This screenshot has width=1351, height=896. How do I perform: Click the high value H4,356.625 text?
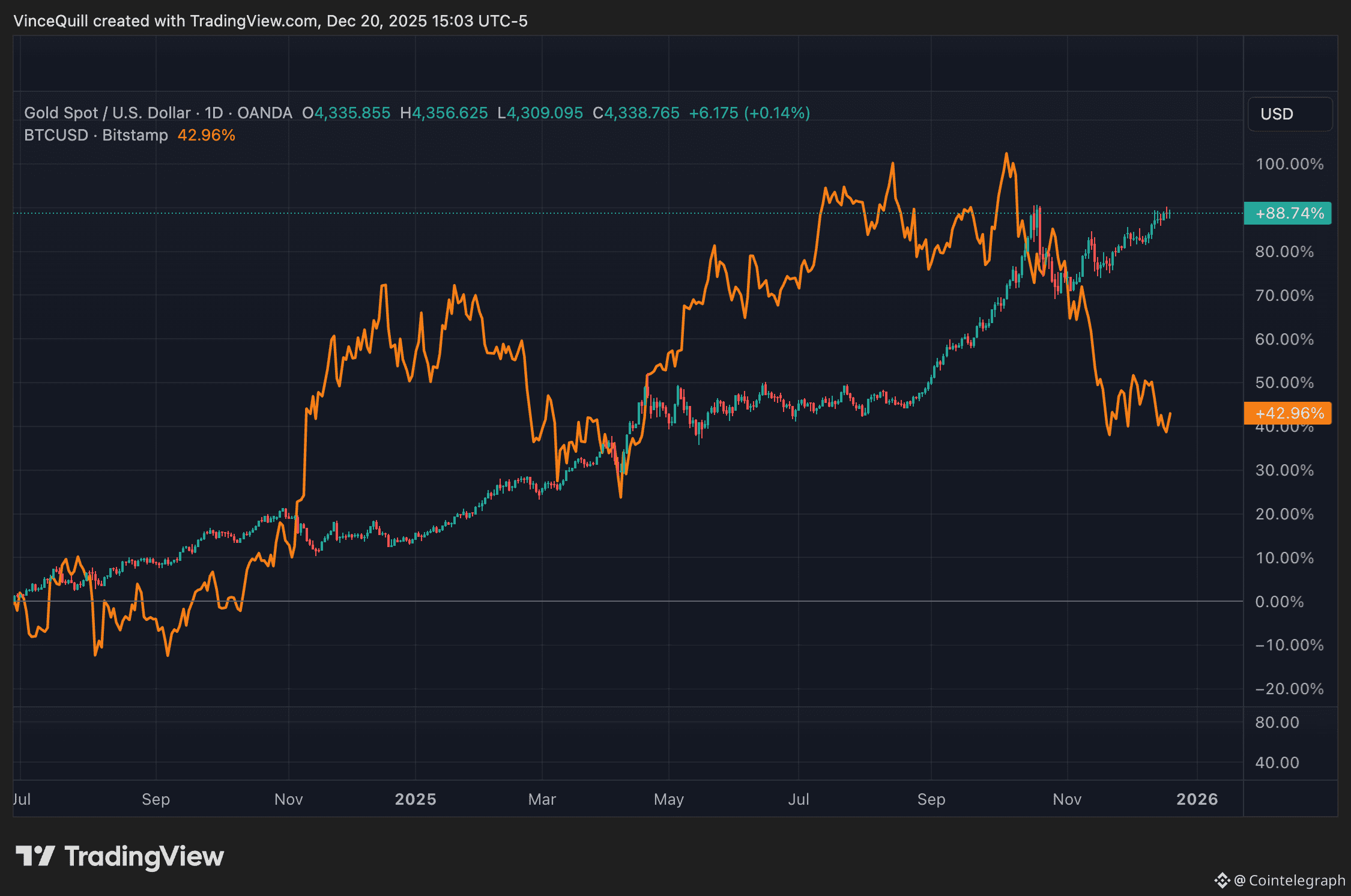[444, 112]
